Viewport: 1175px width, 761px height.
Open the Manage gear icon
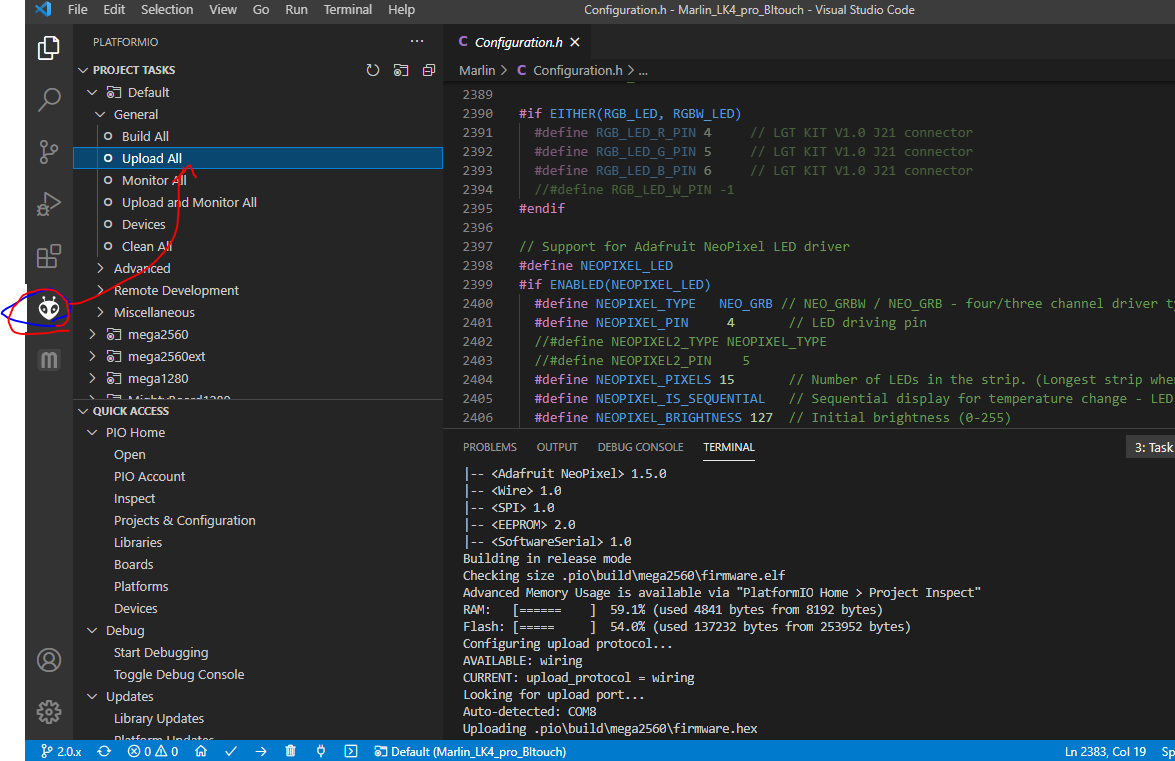(49, 712)
